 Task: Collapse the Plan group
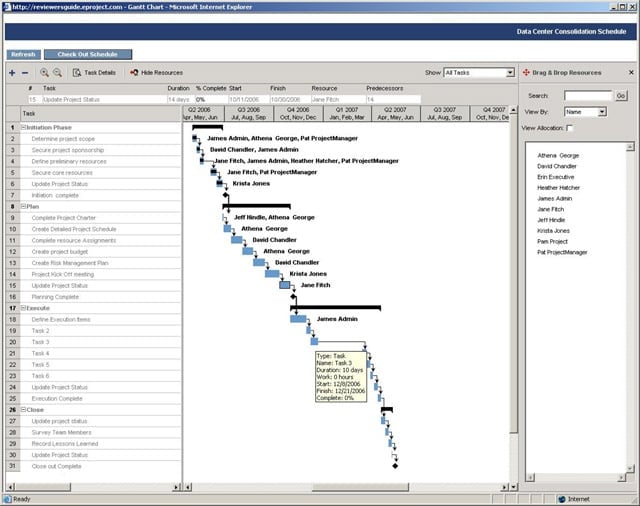pyautogui.click(x=23, y=206)
